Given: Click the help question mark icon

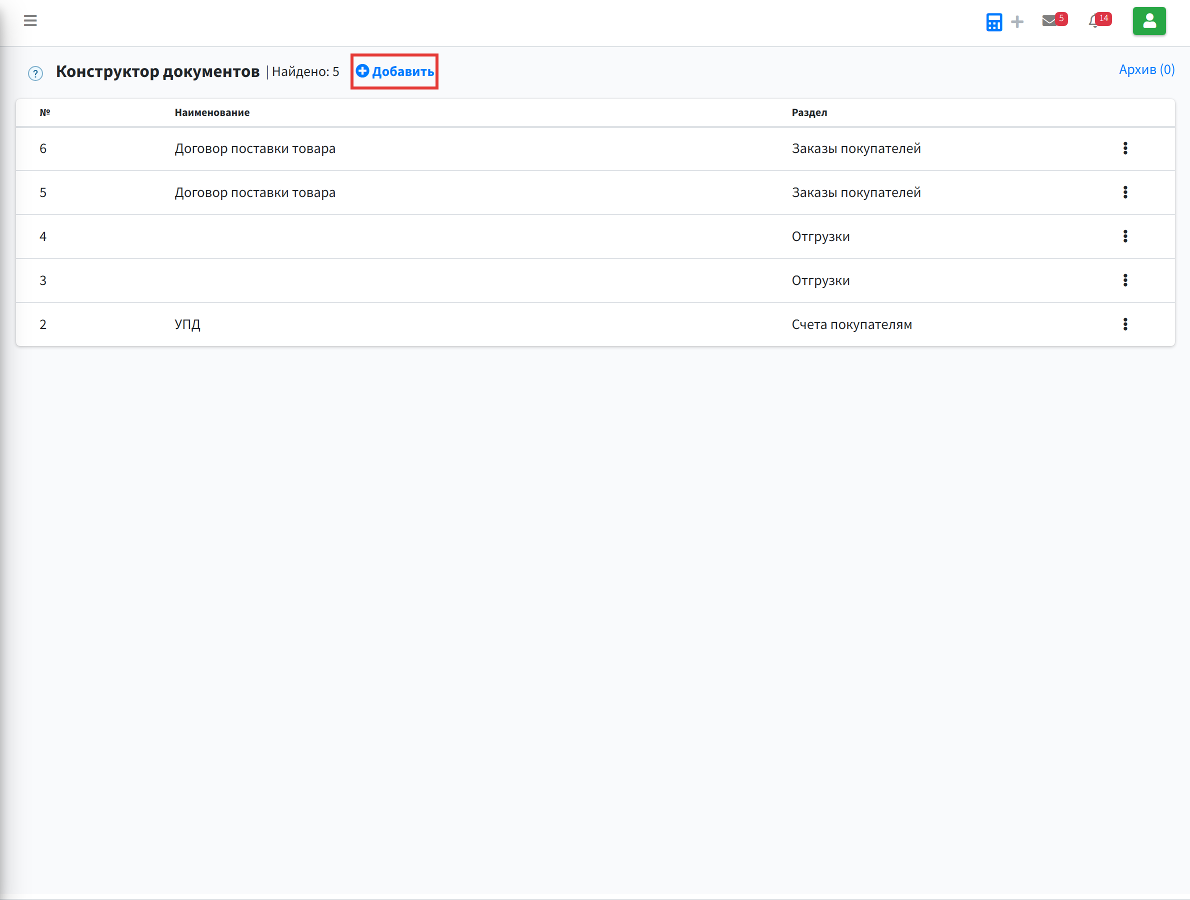Looking at the screenshot, I should (x=35, y=73).
